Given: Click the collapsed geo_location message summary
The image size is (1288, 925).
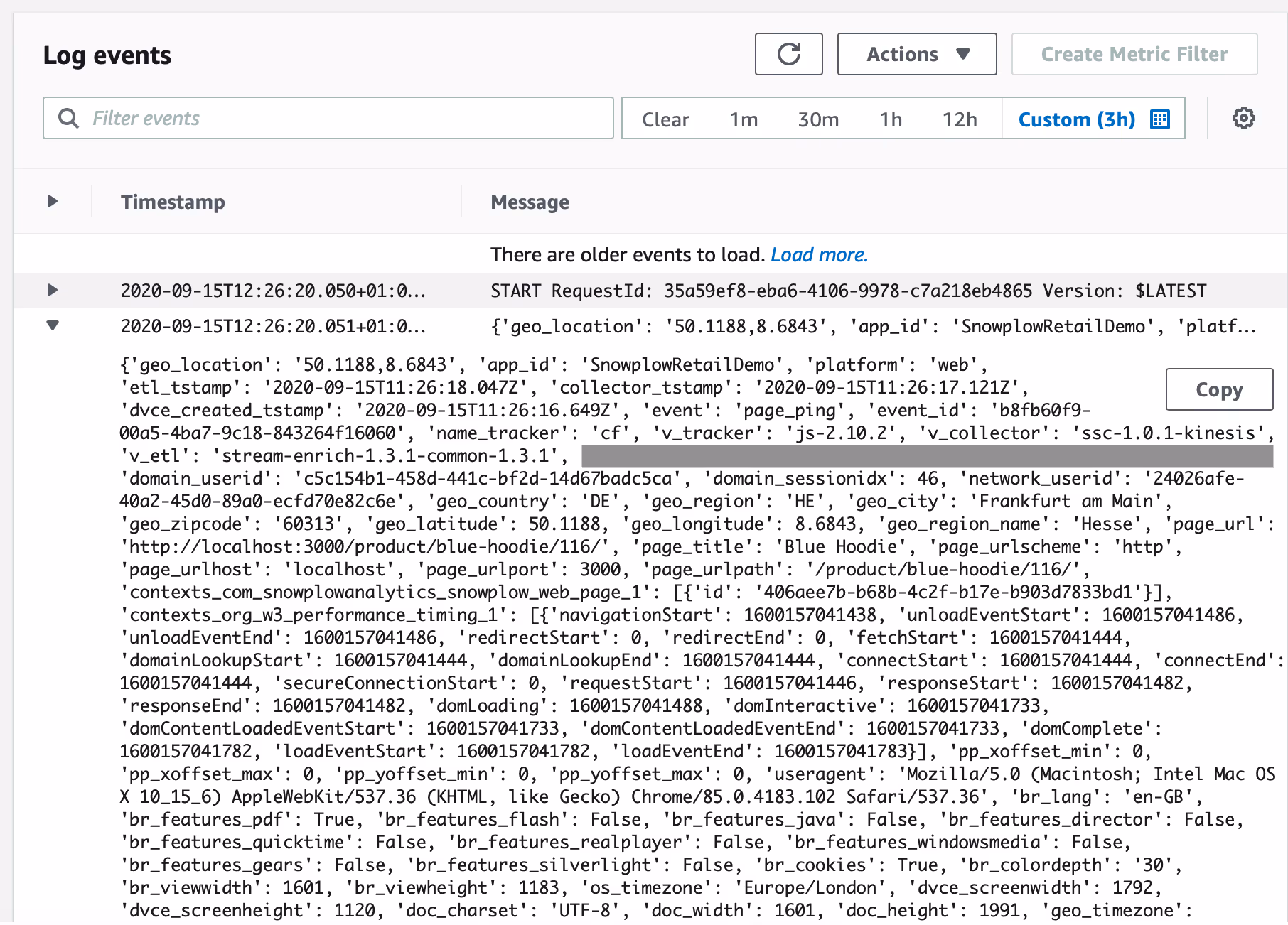Looking at the screenshot, I should coord(873,326).
